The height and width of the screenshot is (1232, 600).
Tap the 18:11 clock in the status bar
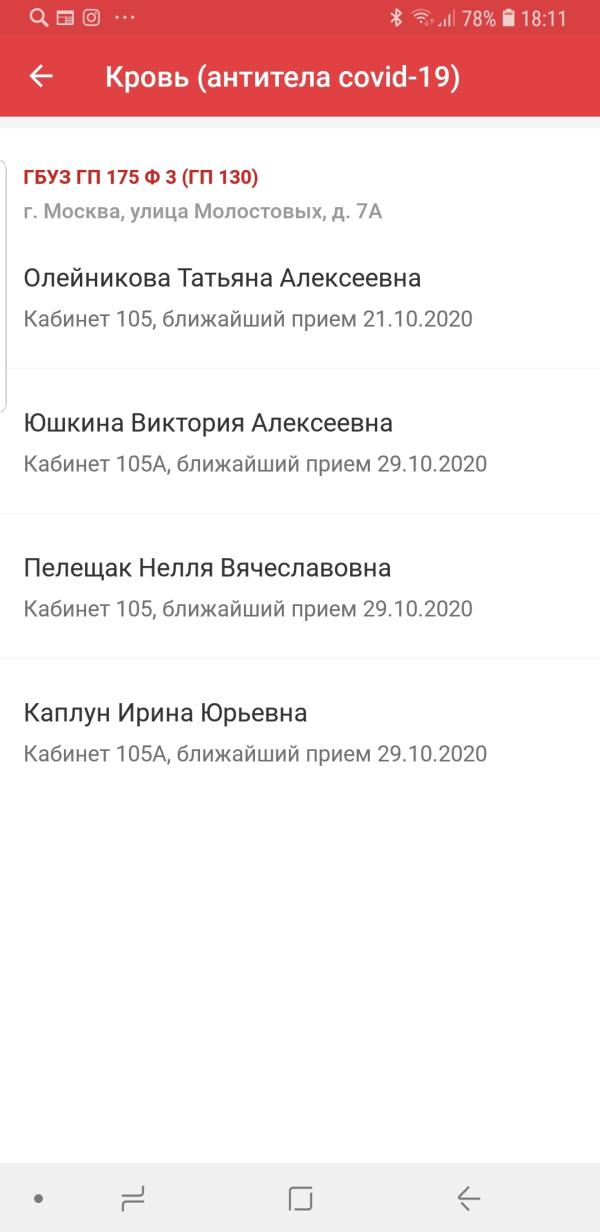544,18
